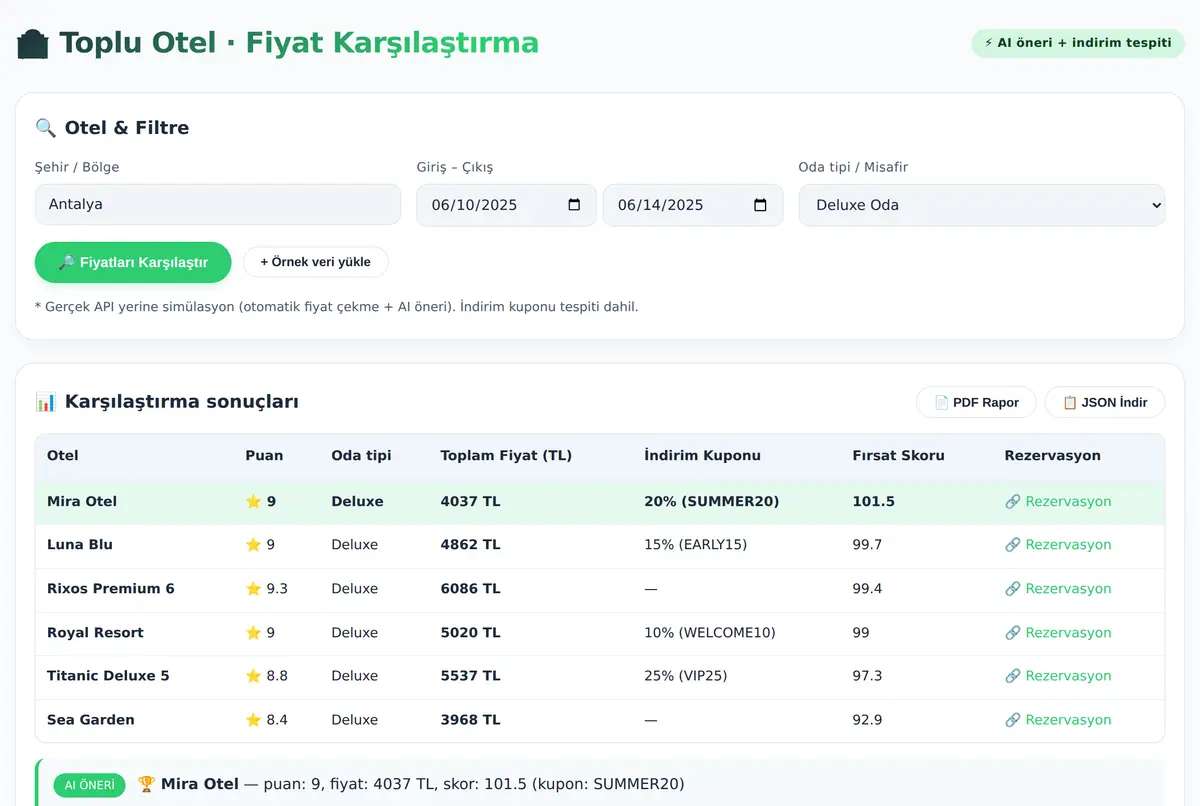Select the Otel column header
The height and width of the screenshot is (806, 1200).
point(63,456)
